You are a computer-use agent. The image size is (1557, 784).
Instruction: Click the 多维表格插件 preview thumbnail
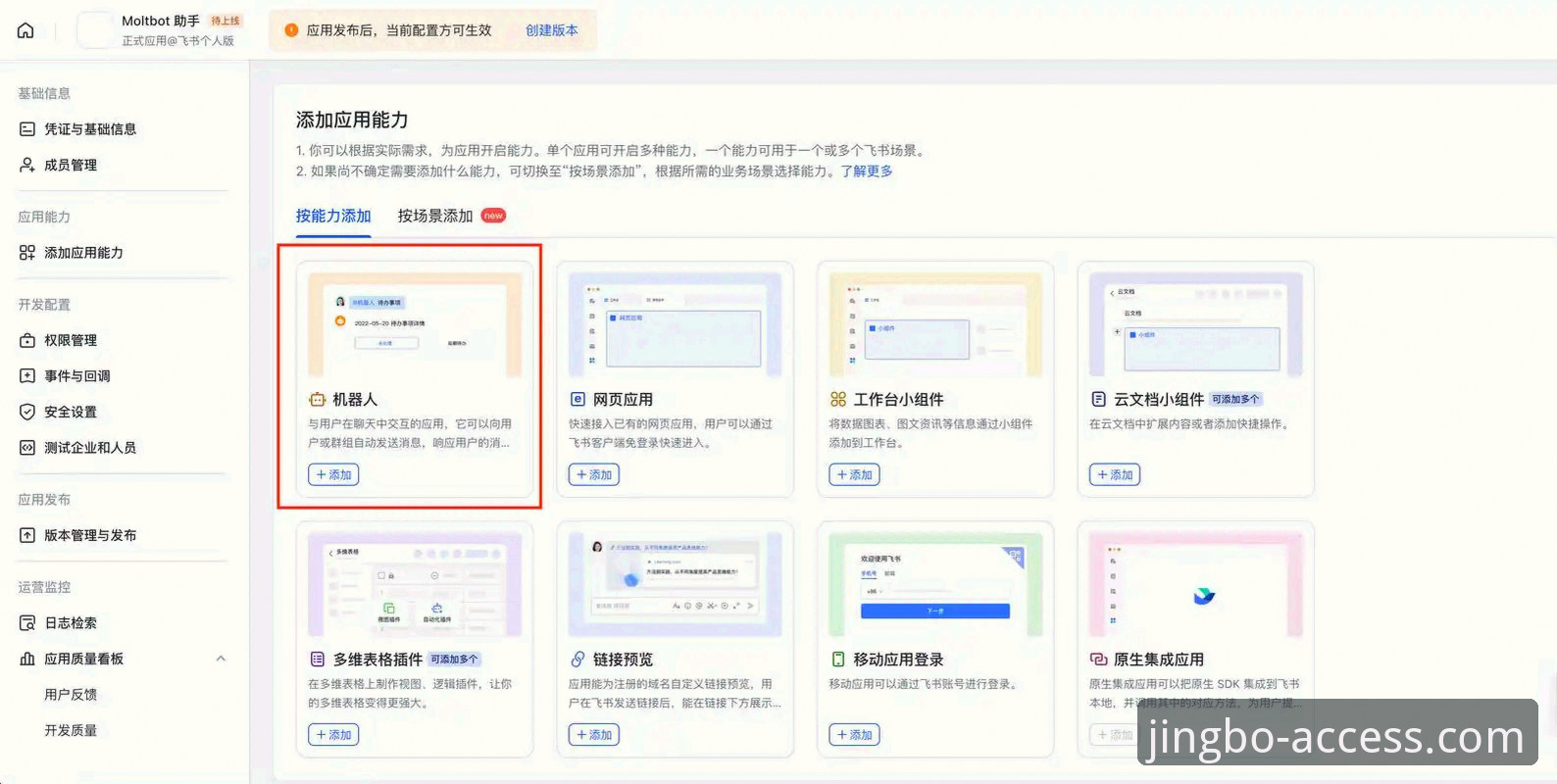[x=415, y=585]
